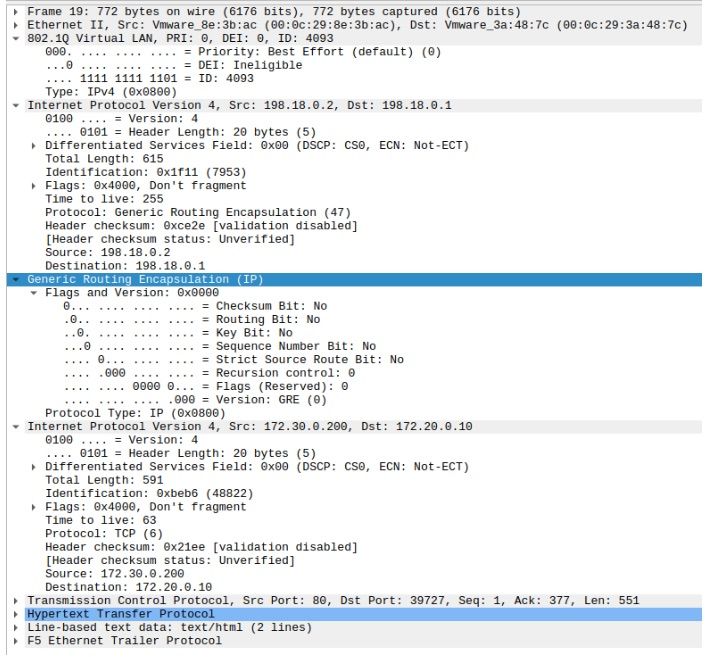Collapse the 802.1Q Virtual LAN node
The height and width of the screenshot is (657, 716).
point(16,38)
